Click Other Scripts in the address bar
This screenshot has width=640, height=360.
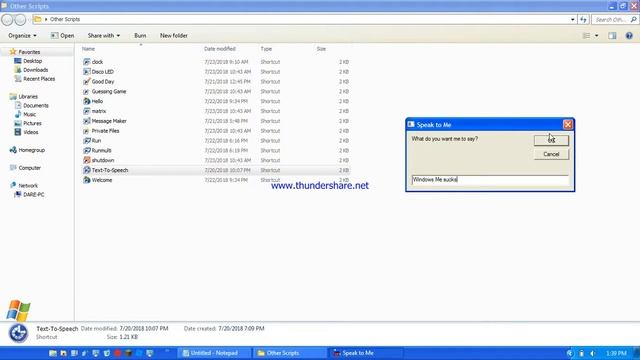click(x=65, y=19)
